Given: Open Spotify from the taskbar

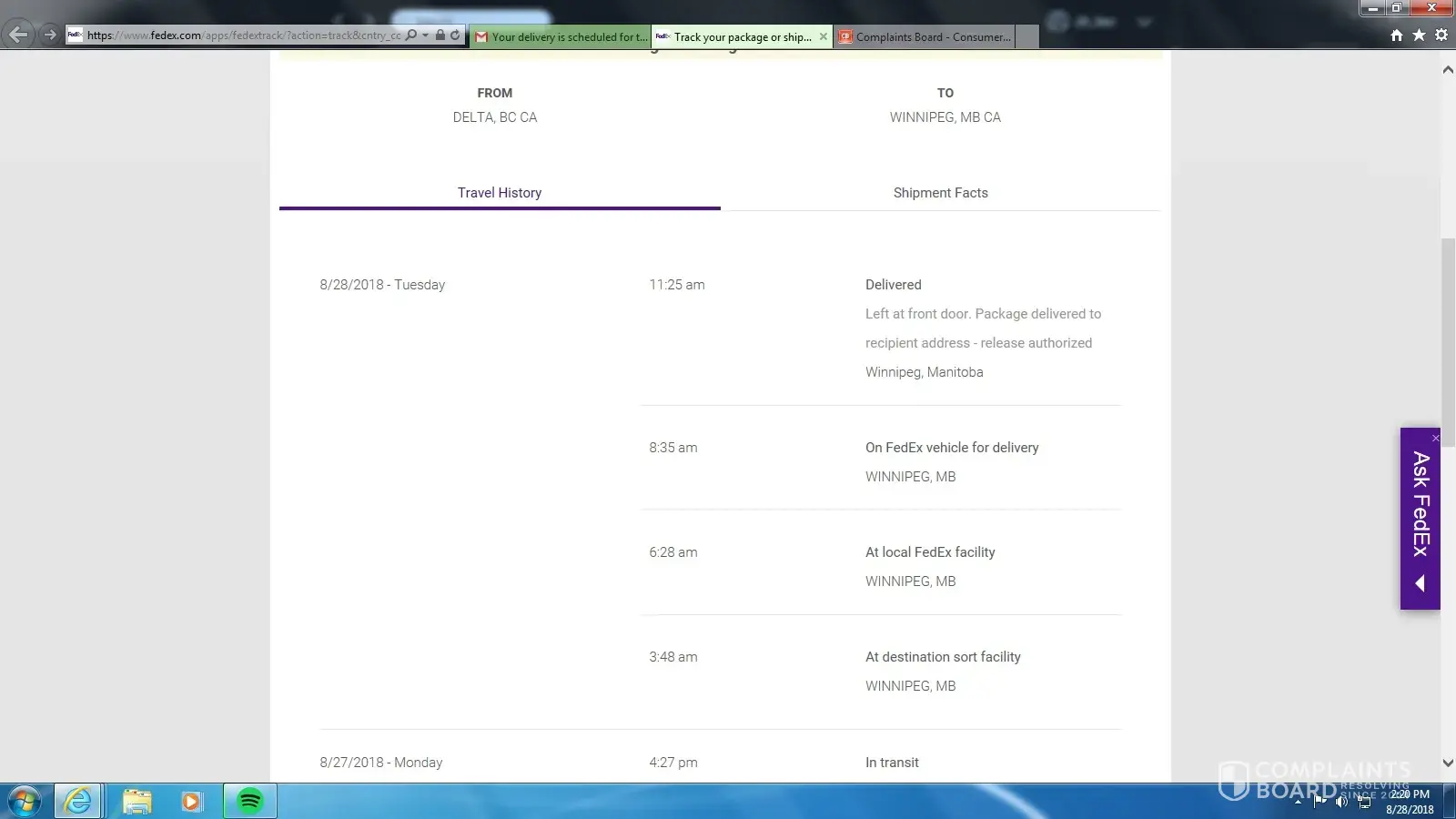Looking at the screenshot, I should [249, 801].
